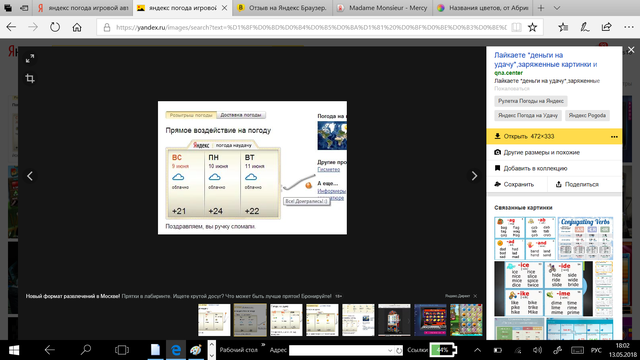Image resolution: width=640 pixels, height=360 pixels.
Task: Open qna.center source site link
Action: [x=508, y=73]
